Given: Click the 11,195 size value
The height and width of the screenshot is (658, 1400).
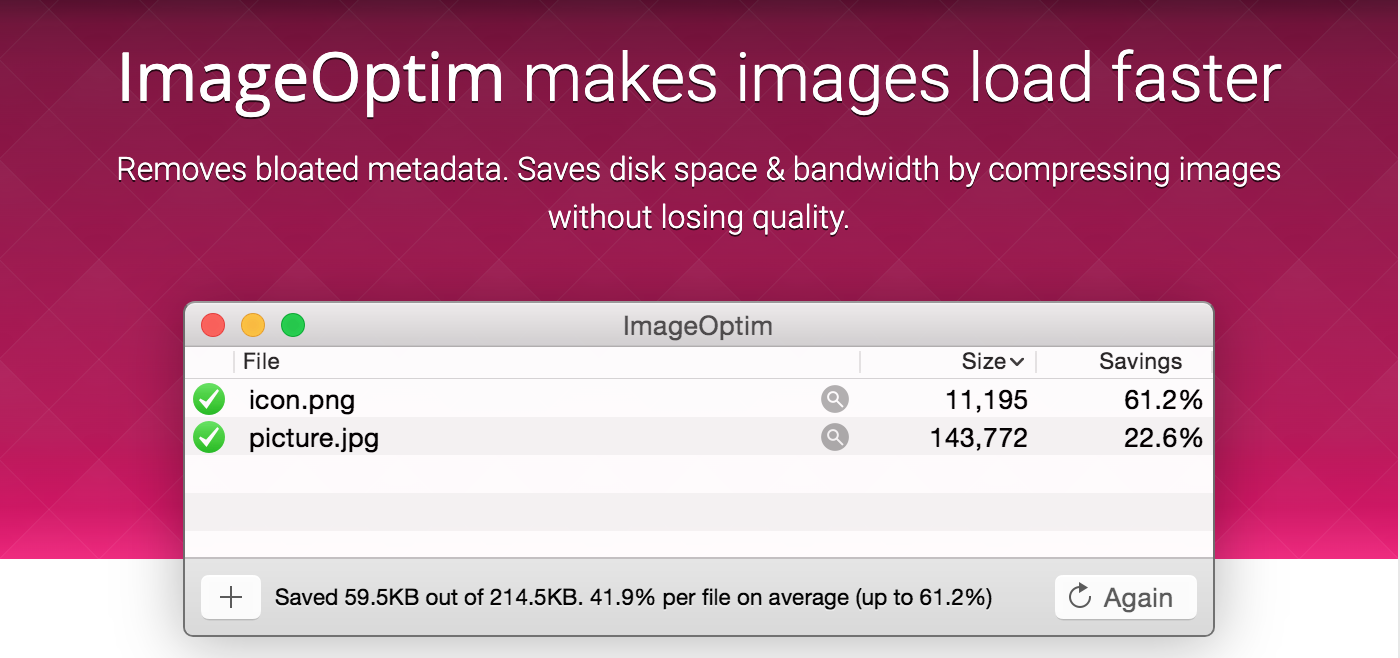Looking at the screenshot, I should [x=986, y=401].
